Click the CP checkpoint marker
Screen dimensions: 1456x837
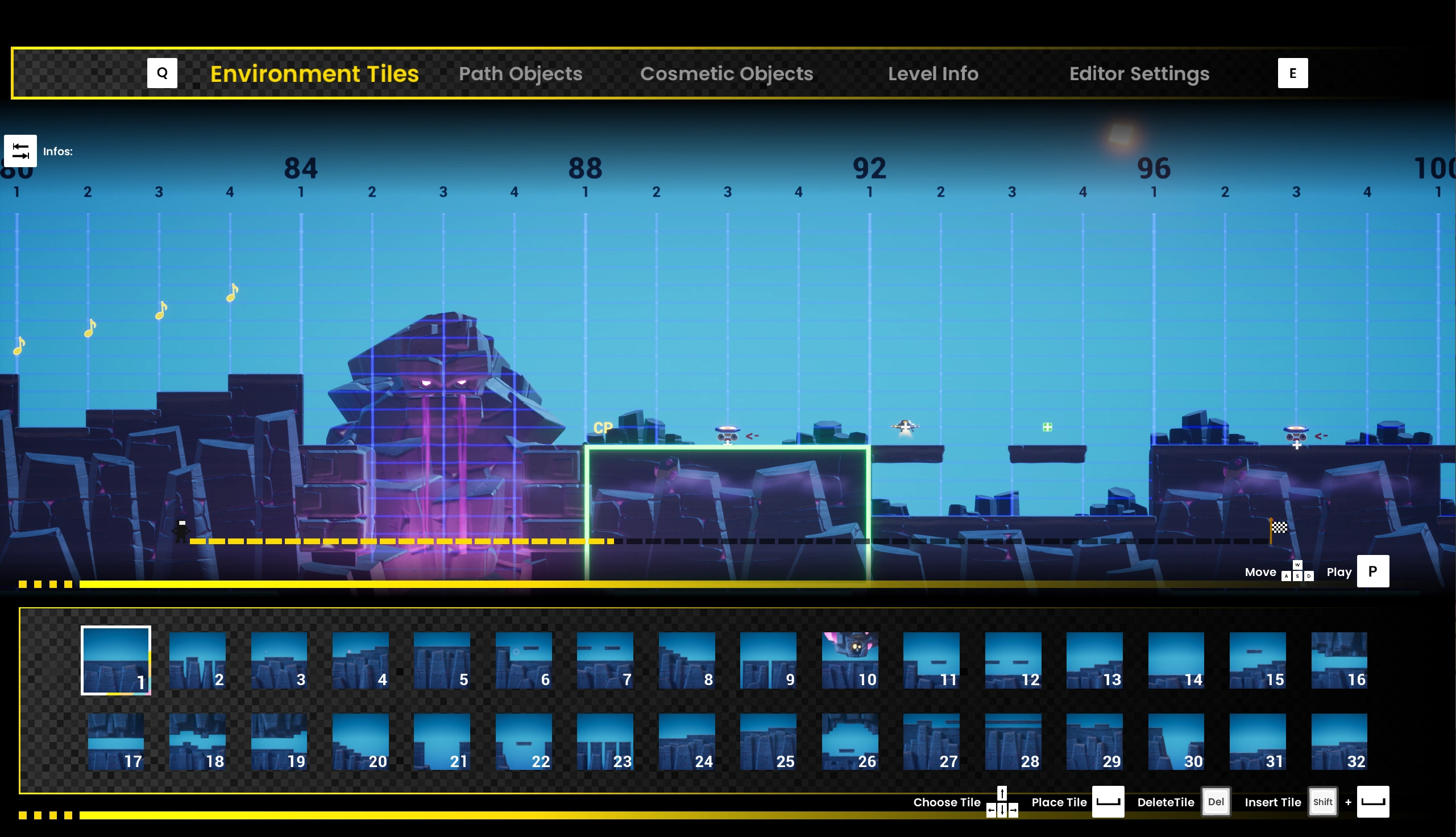(603, 428)
